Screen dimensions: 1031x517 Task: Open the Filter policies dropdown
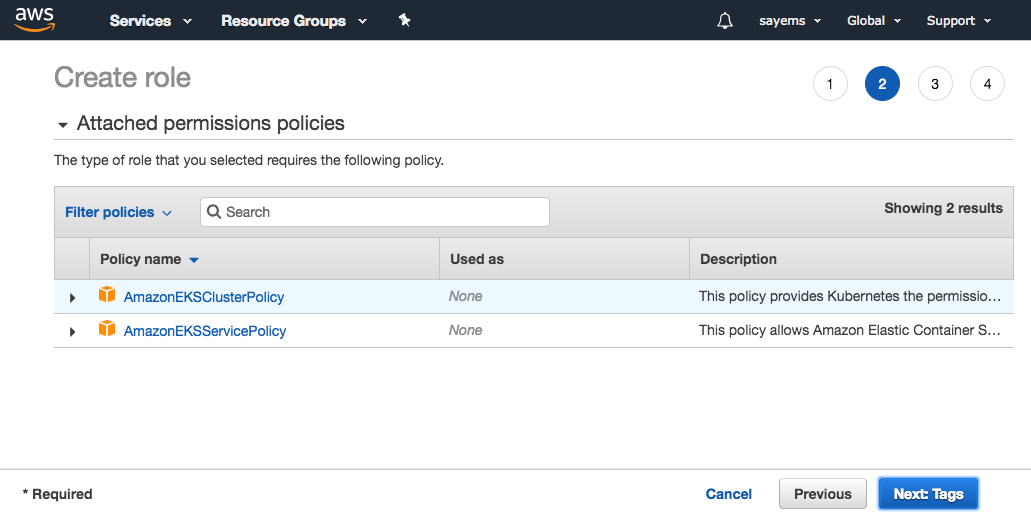pos(118,212)
